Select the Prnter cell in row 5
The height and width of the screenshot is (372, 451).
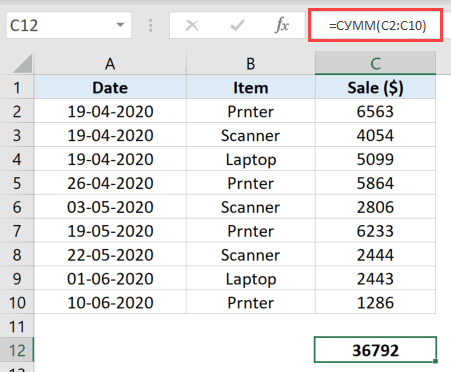click(x=251, y=183)
